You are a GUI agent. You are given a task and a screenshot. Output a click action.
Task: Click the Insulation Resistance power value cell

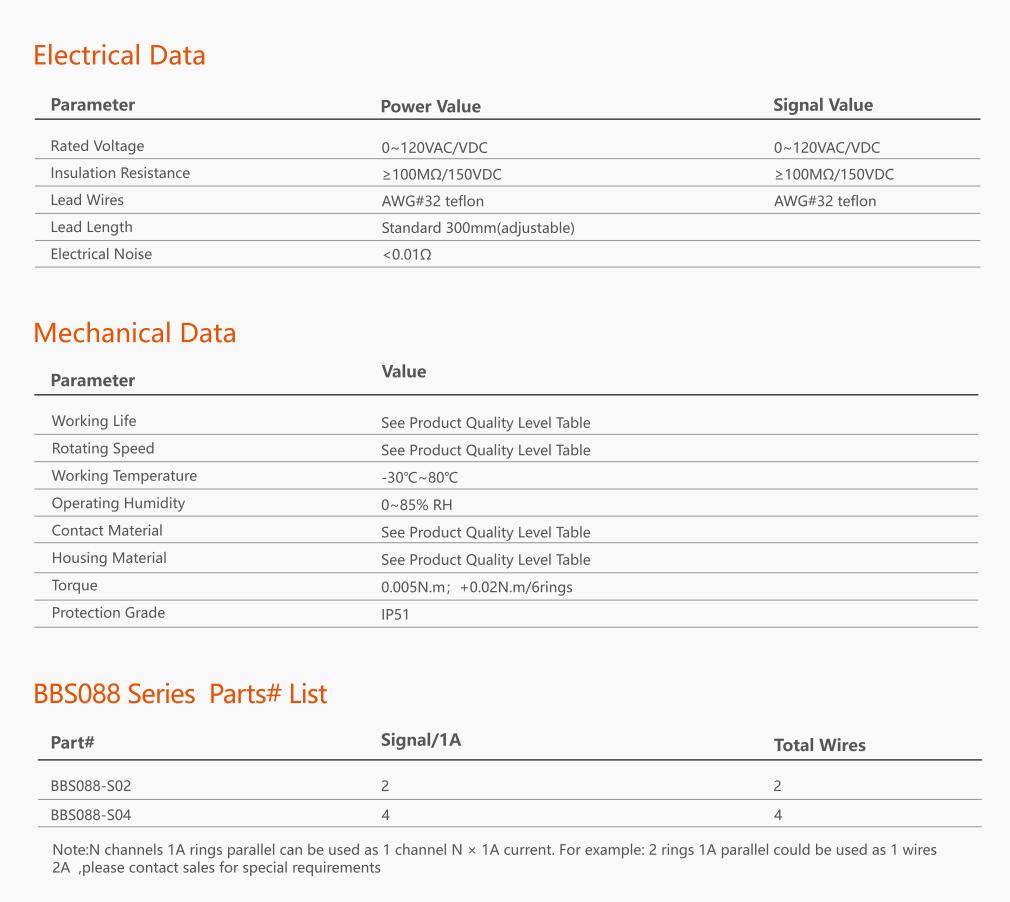click(441, 174)
